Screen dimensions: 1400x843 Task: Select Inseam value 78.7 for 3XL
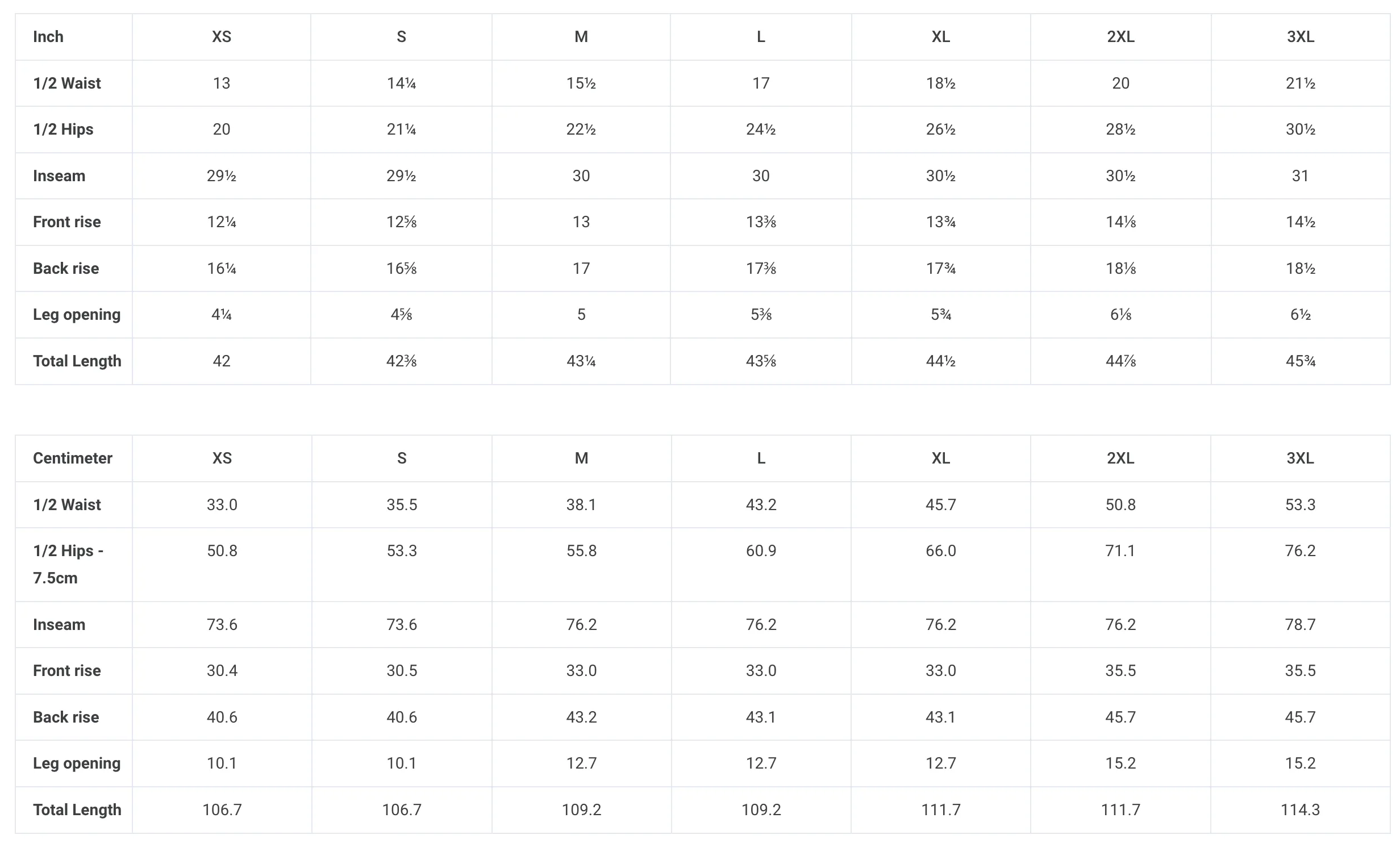point(1300,625)
